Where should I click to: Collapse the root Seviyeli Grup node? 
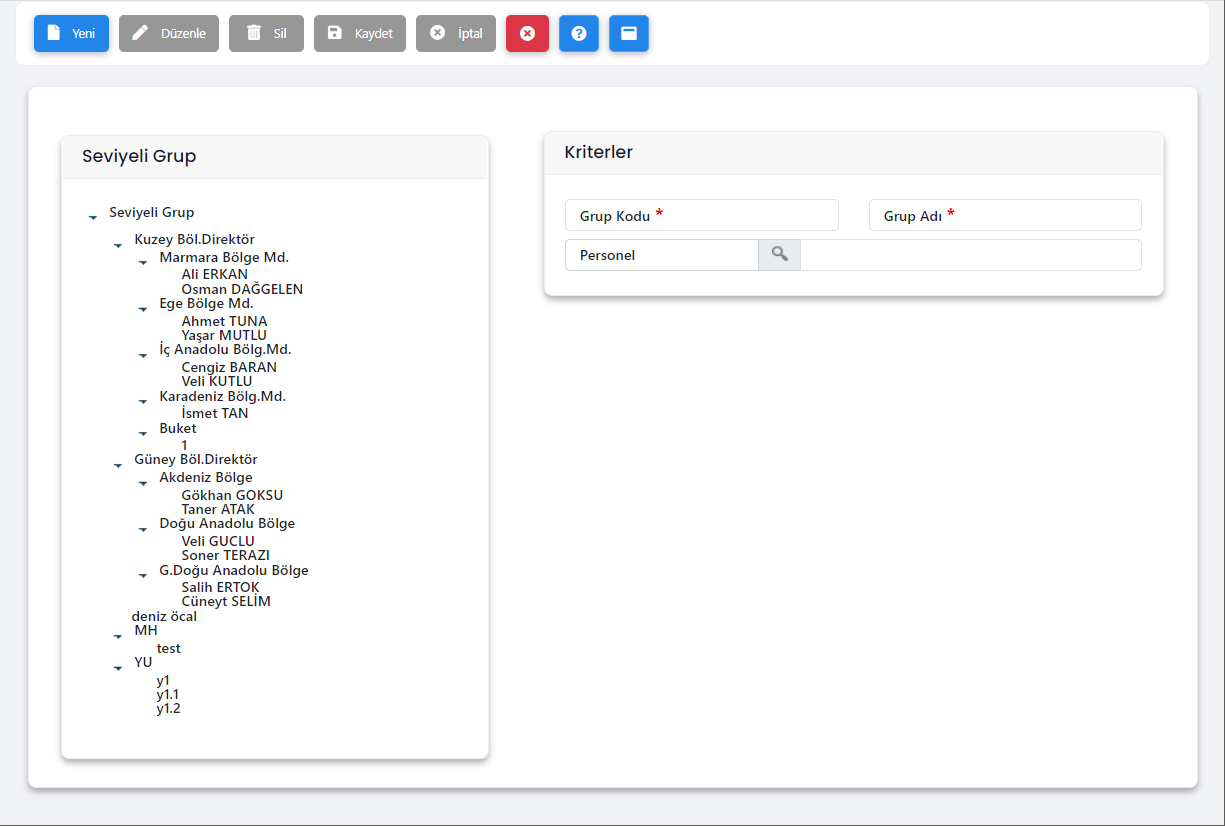[x=93, y=216]
